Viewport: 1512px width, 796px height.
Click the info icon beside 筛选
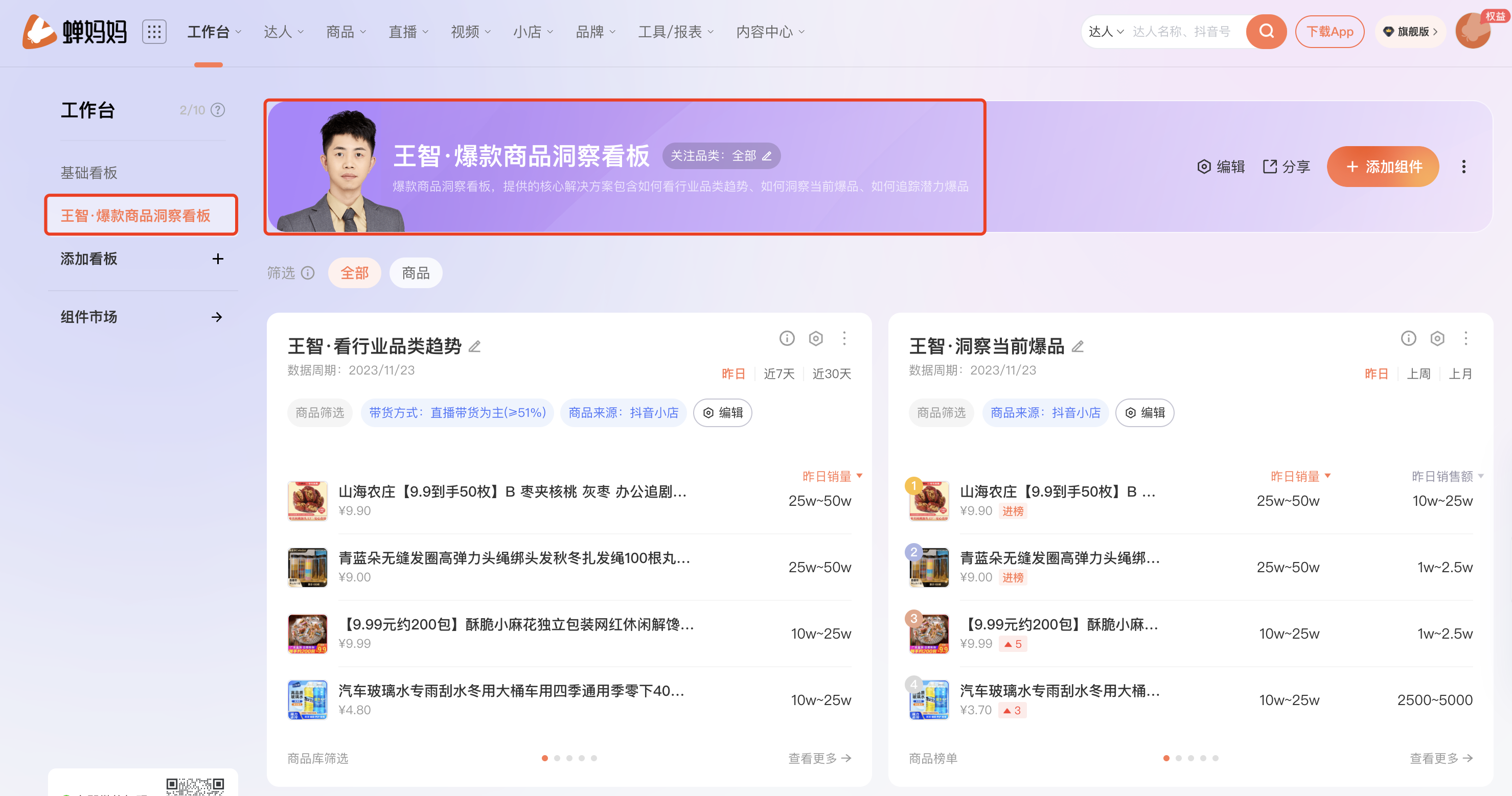[308, 273]
